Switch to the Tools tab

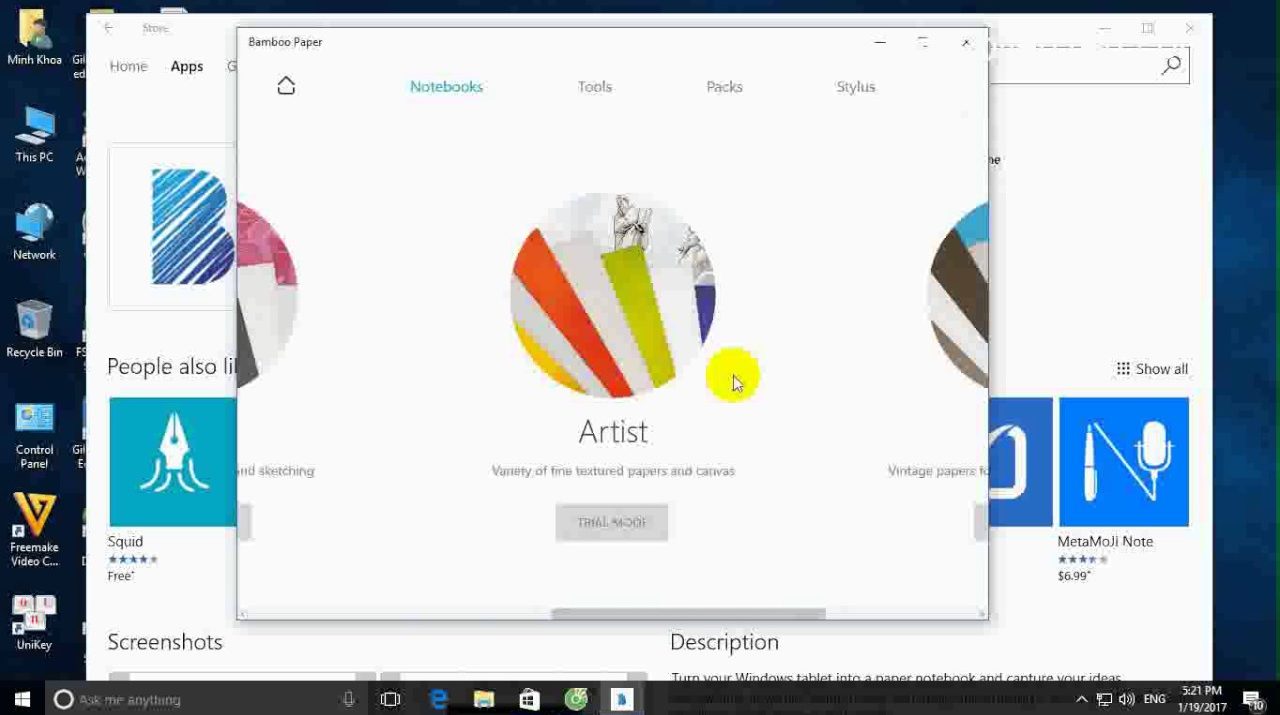point(594,87)
